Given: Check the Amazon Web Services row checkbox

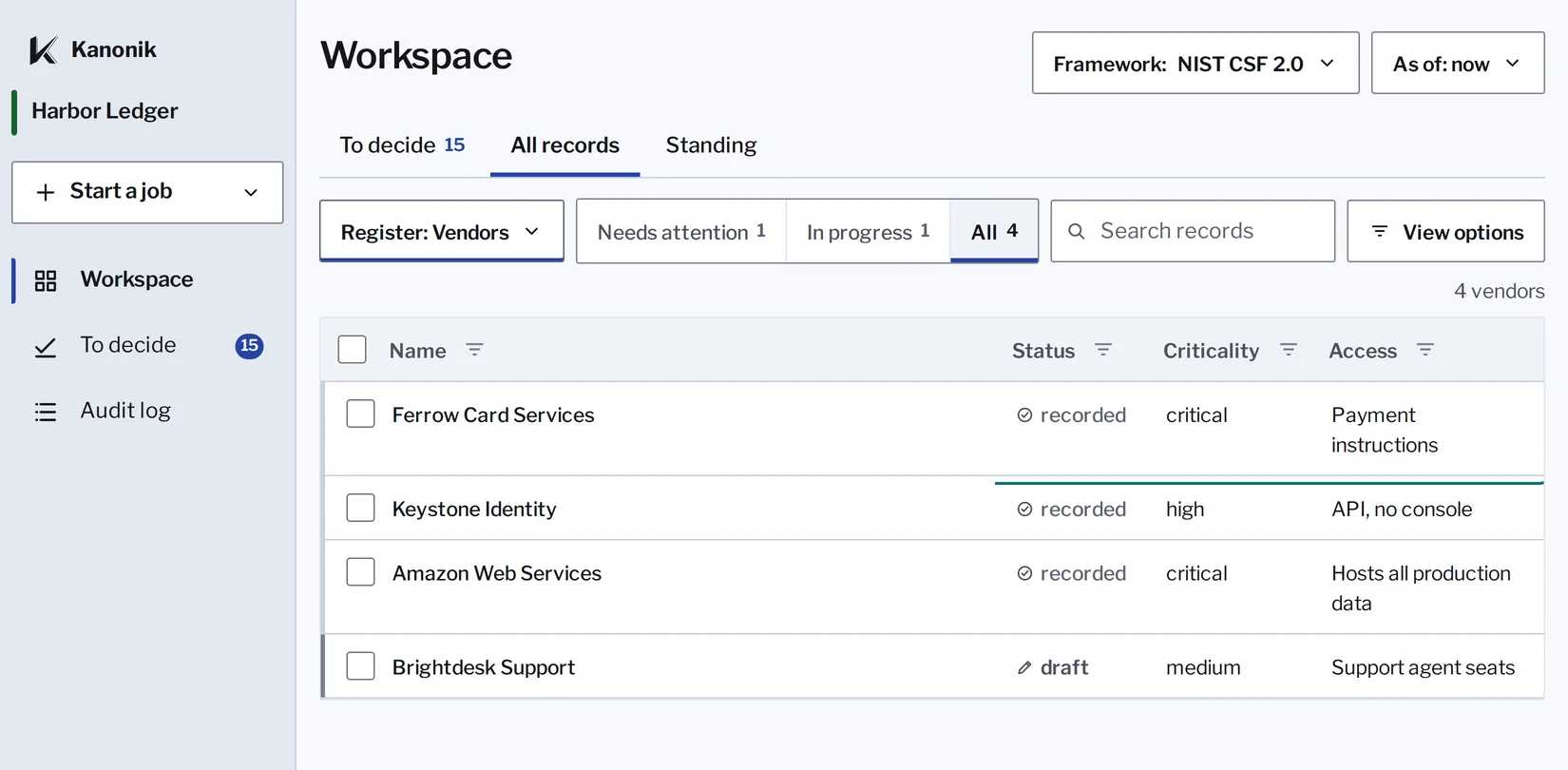Looking at the screenshot, I should pyautogui.click(x=360, y=571).
